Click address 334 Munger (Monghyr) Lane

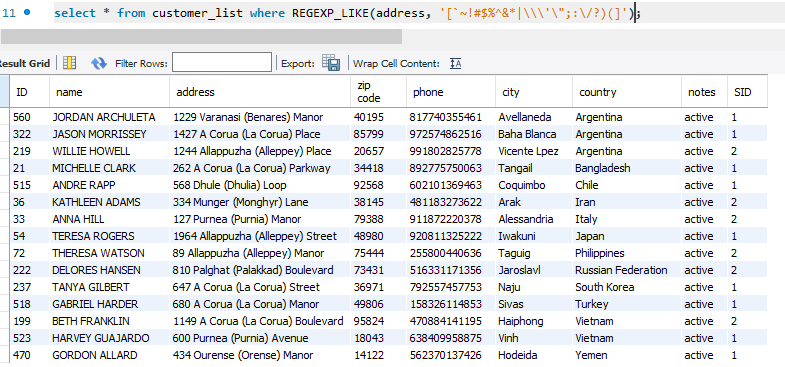pyautogui.click(x=240, y=202)
